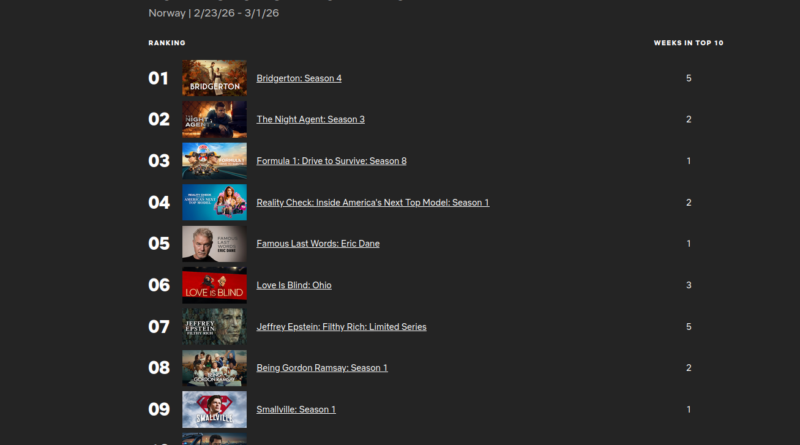This screenshot has width=800, height=445.
Task: Click rank number 07
Action: (x=159, y=327)
